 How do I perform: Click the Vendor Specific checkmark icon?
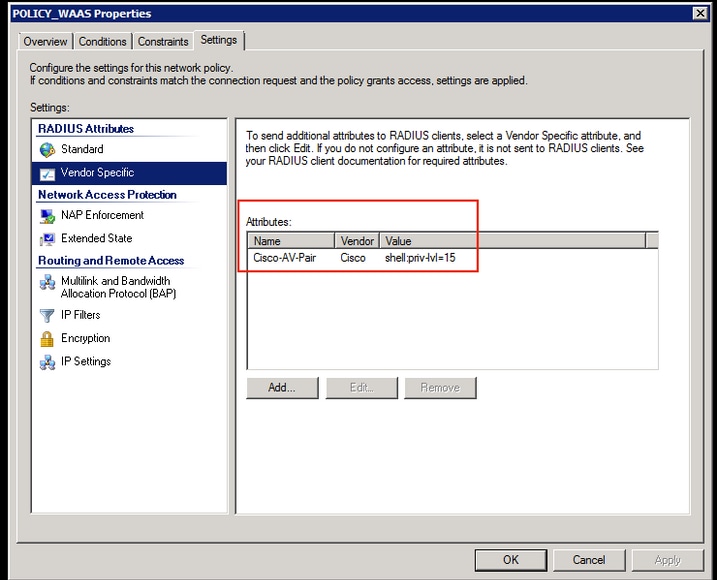click(x=47, y=174)
